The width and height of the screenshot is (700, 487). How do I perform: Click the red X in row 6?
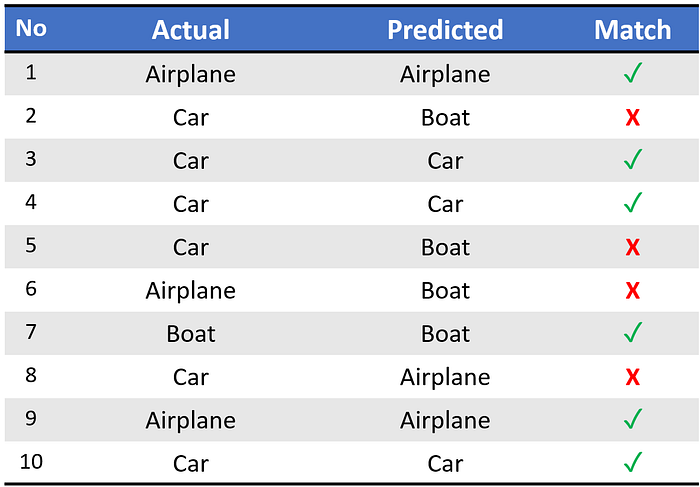coord(633,291)
